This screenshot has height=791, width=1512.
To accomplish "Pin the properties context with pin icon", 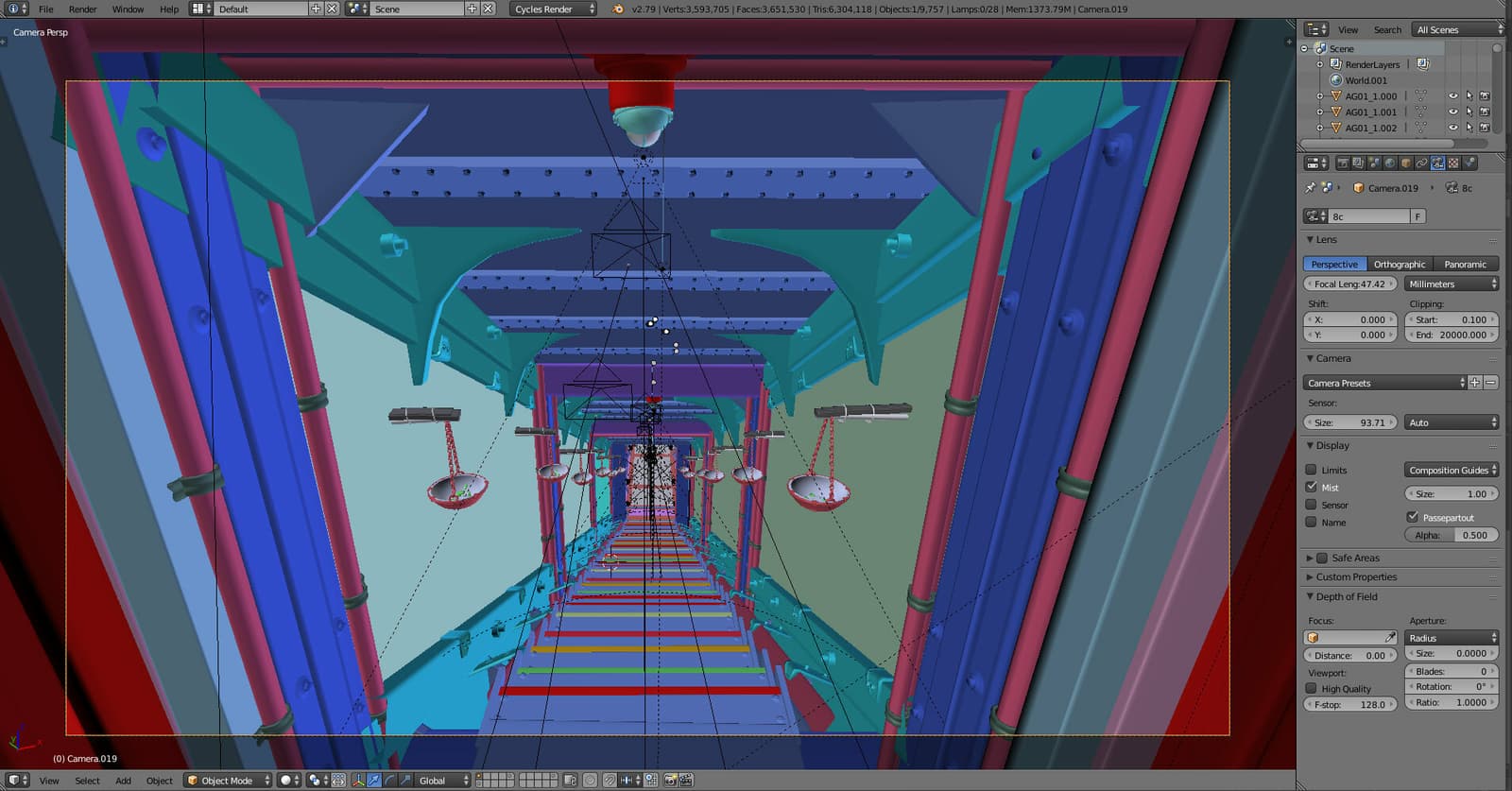I will point(1311,188).
